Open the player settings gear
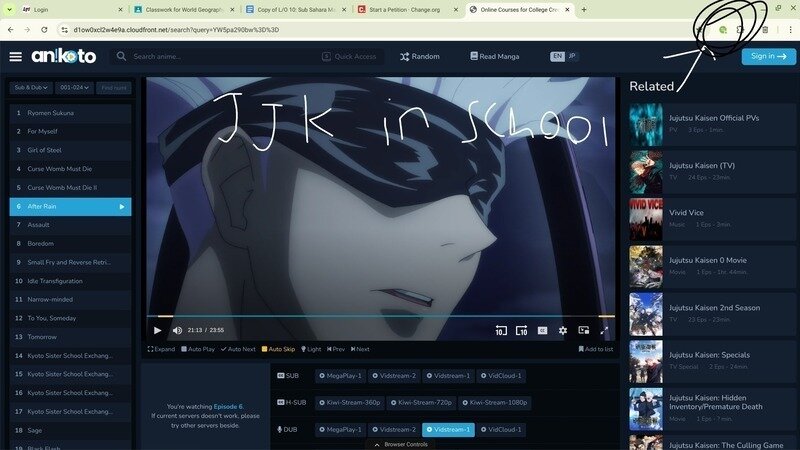The width and height of the screenshot is (800, 450). 563,330
